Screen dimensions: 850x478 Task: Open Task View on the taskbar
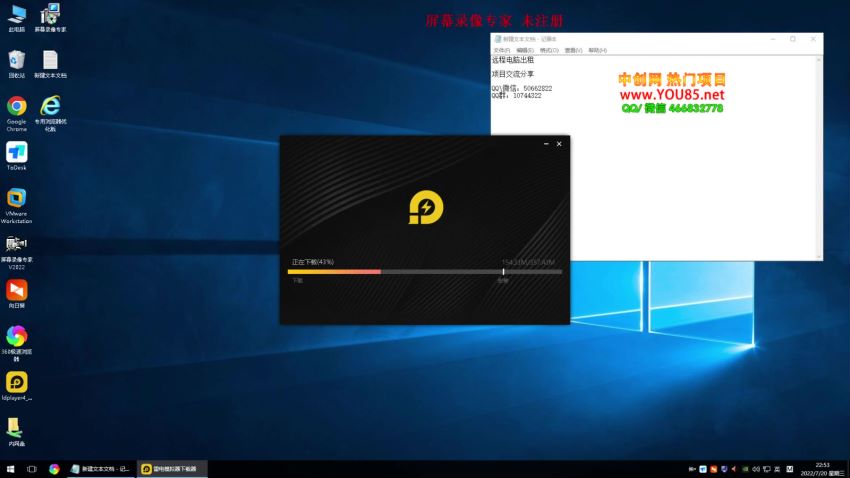(x=31, y=469)
